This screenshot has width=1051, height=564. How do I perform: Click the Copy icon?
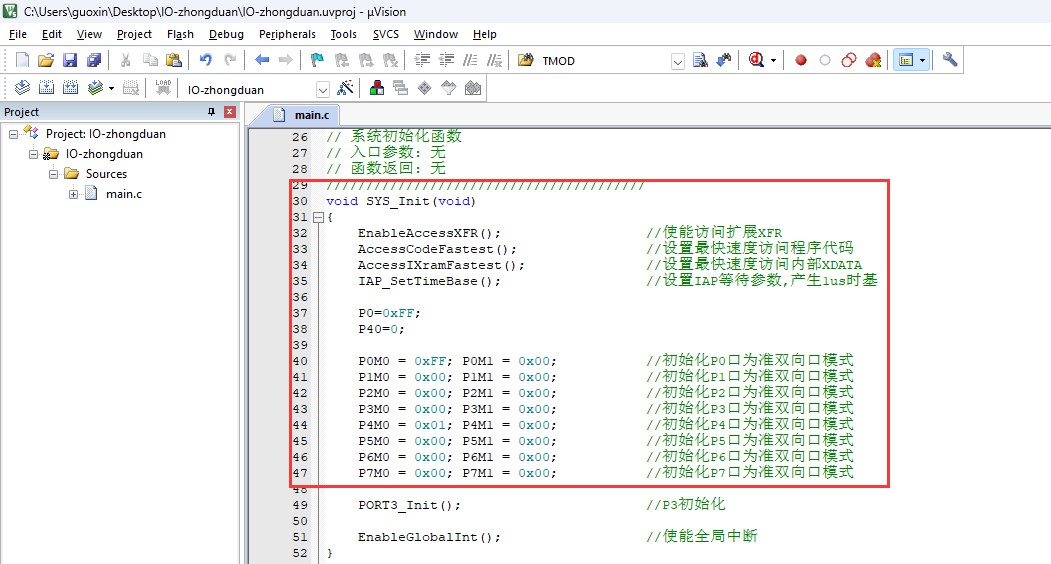[150, 60]
